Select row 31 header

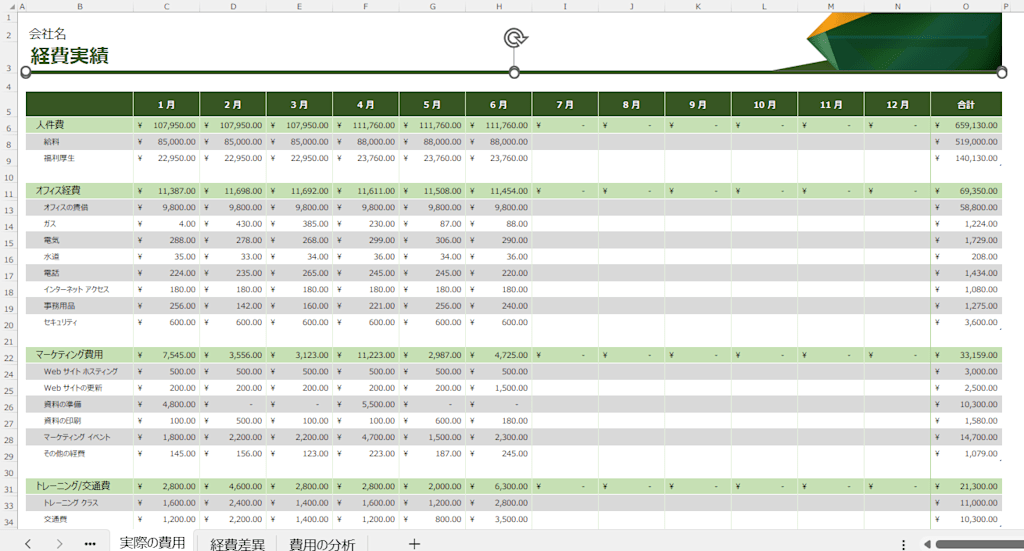(x=9, y=490)
